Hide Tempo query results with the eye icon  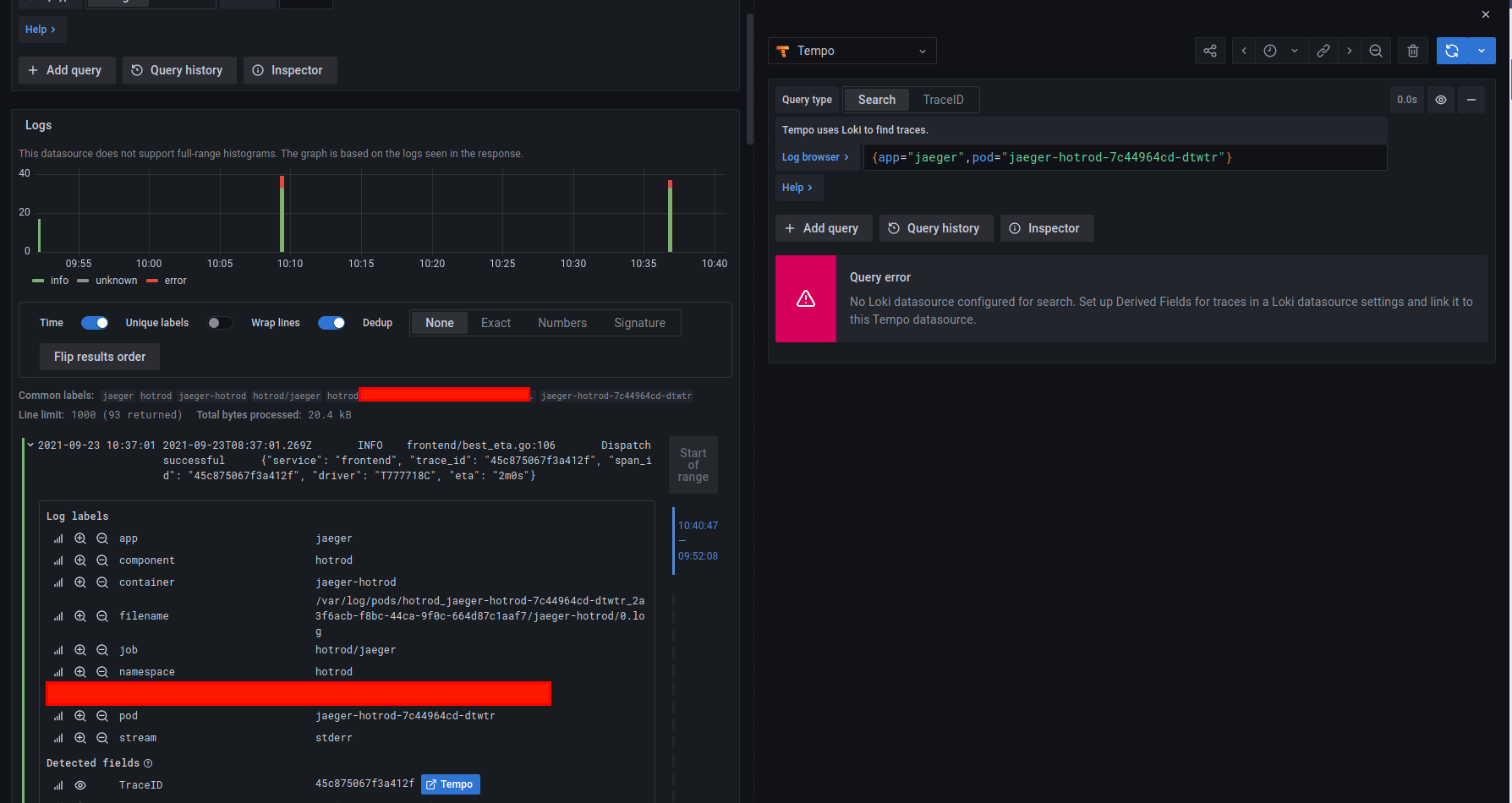click(1441, 99)
